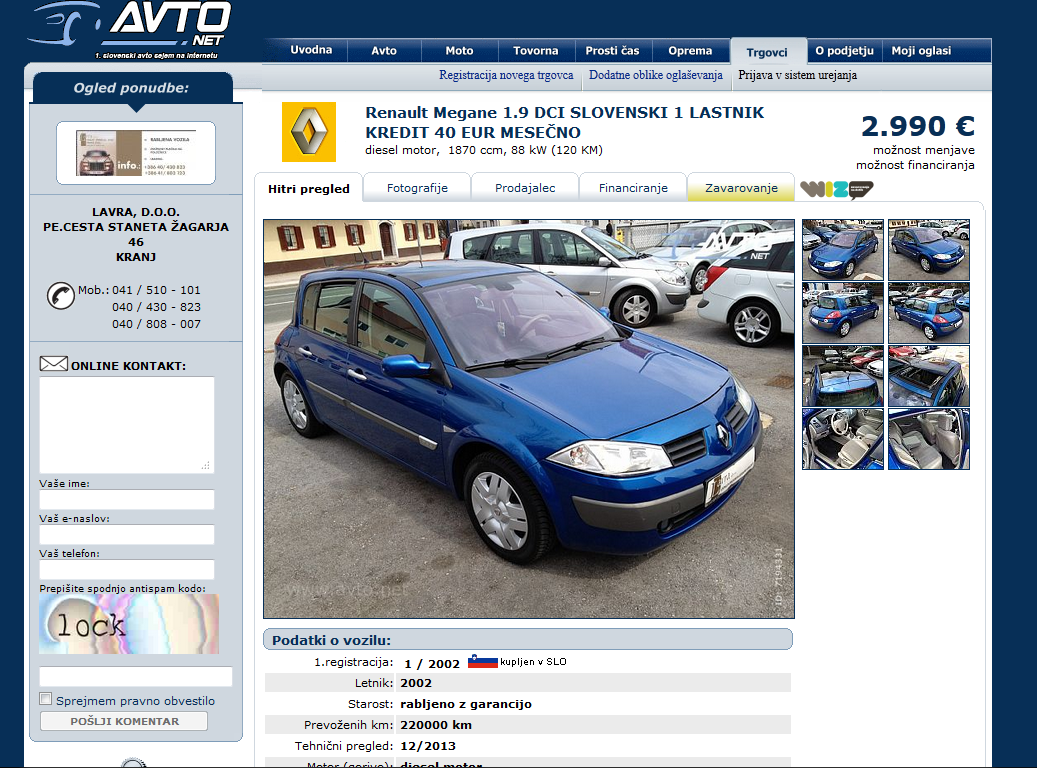Screen dimensions: 1037x768
Task: Click the Ogled ponudbe header
Action: tap(131, 88)
